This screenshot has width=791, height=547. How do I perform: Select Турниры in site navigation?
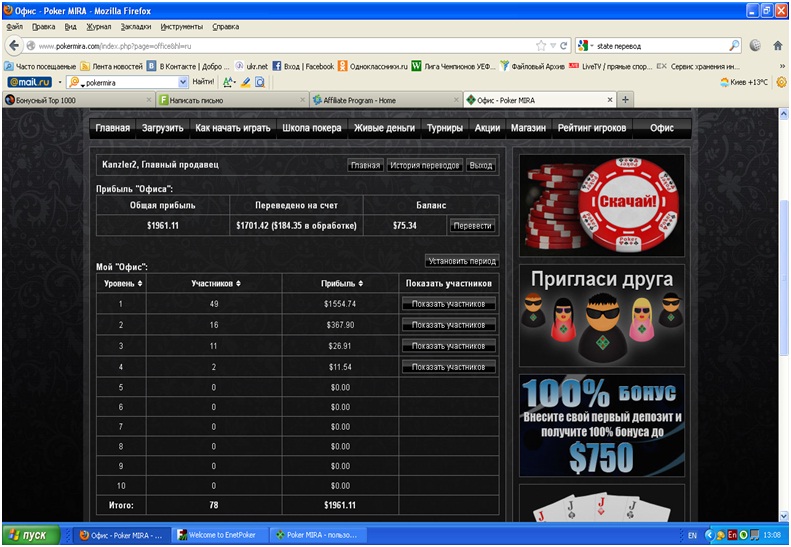[x=444, y=128]
